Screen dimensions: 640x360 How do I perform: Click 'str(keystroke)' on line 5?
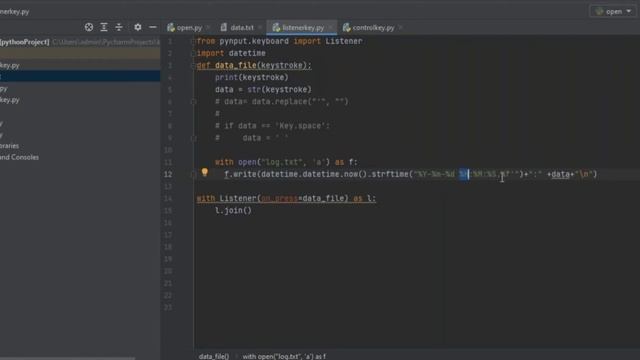[x=279, y=89]
